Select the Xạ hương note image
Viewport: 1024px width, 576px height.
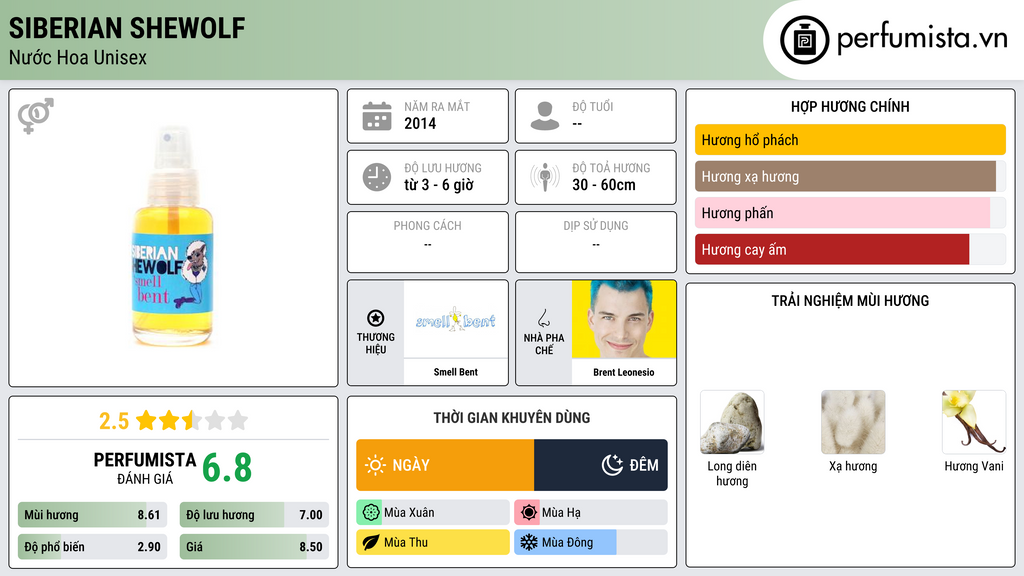(853, 423)
